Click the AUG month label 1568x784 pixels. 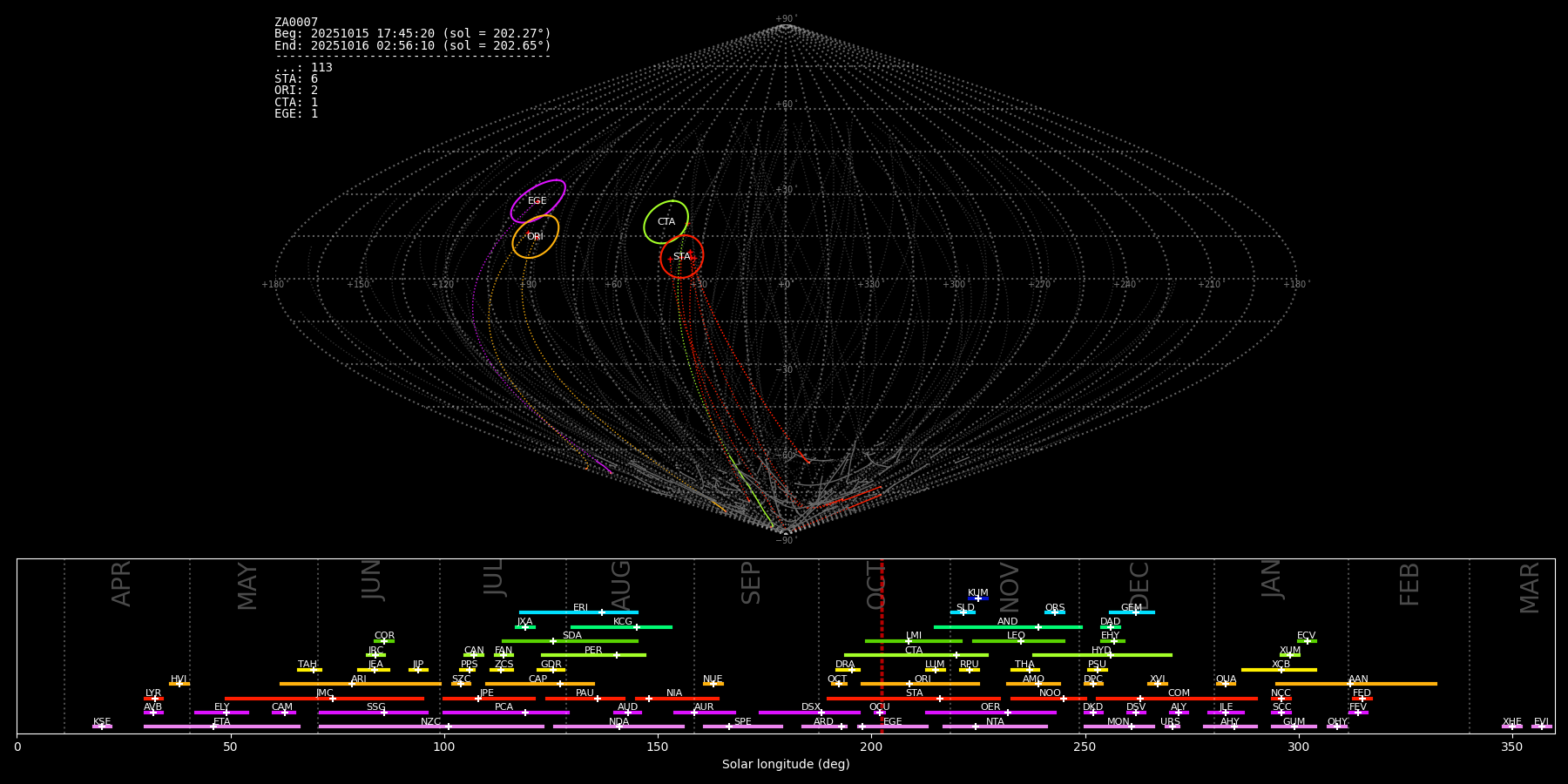click(x=621, y=583)
